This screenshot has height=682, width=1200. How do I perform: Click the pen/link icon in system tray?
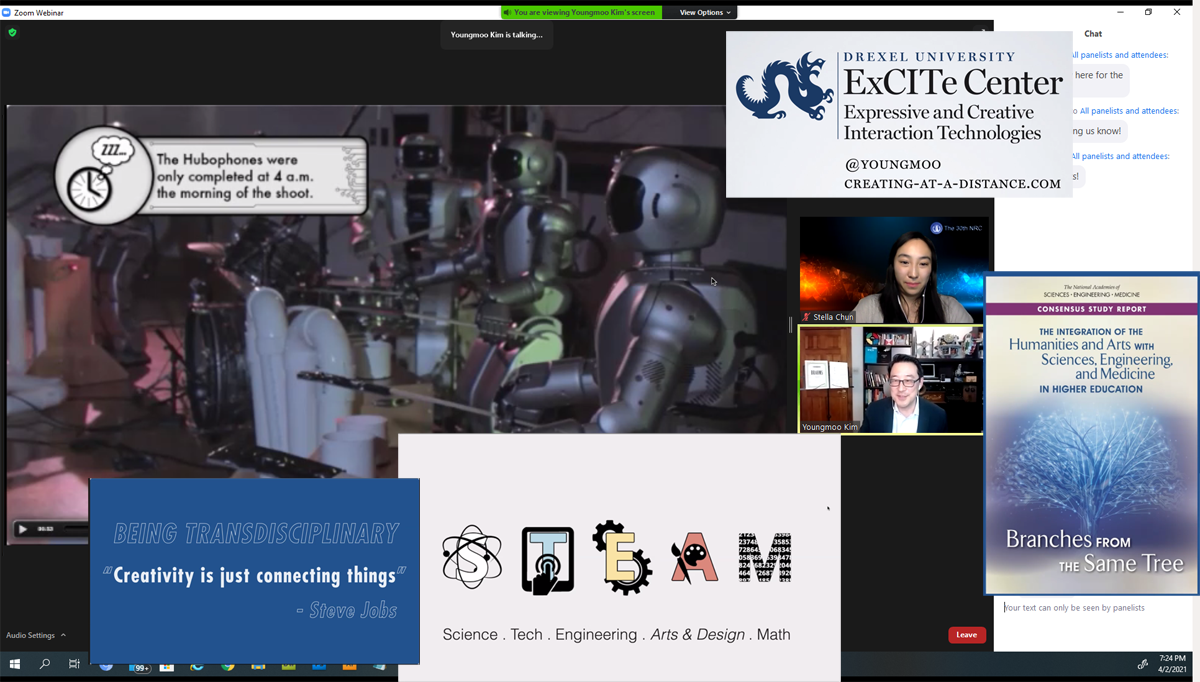(x=1143, y=664)
